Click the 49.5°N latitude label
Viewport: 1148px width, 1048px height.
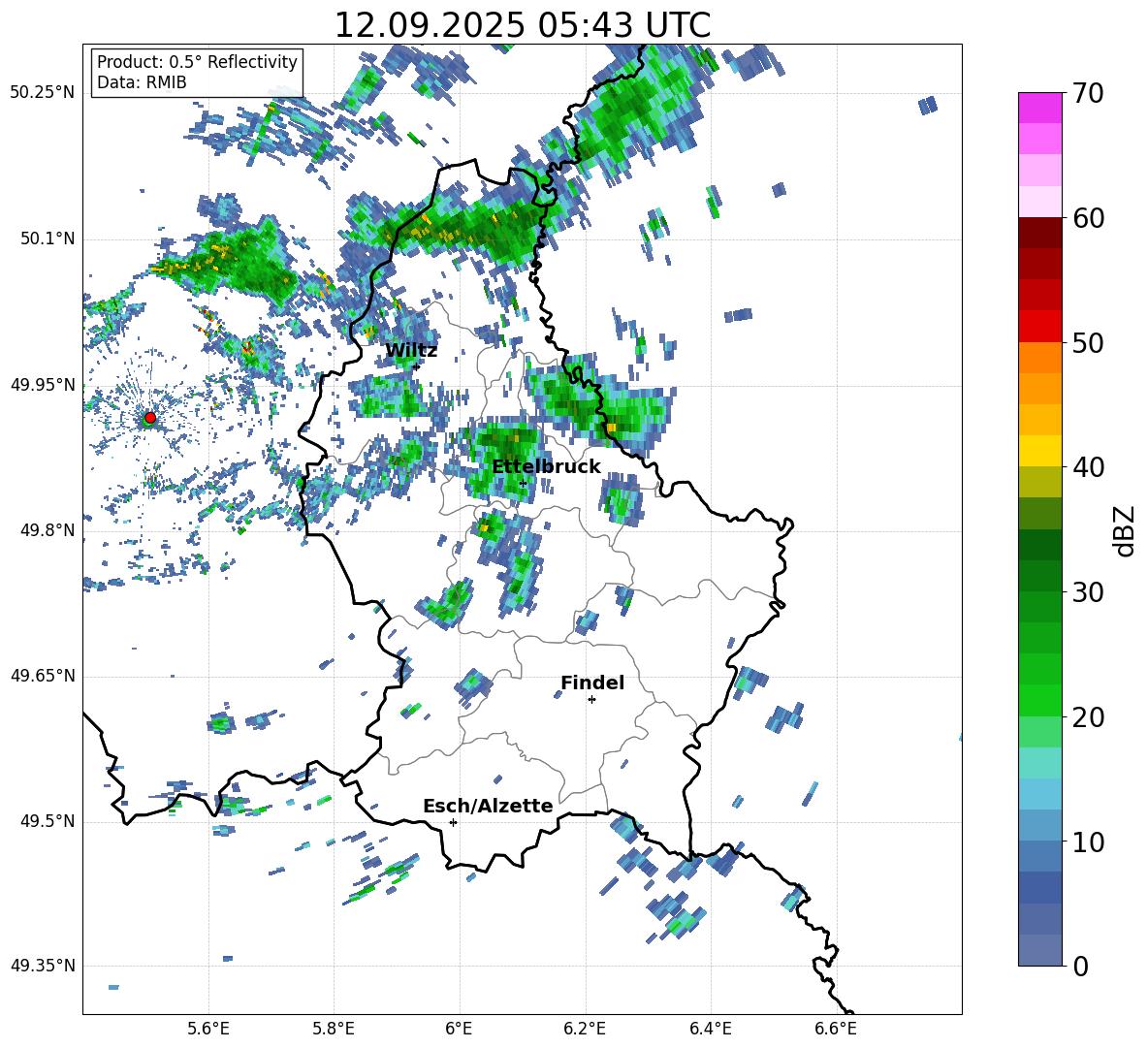coord(48,821)
